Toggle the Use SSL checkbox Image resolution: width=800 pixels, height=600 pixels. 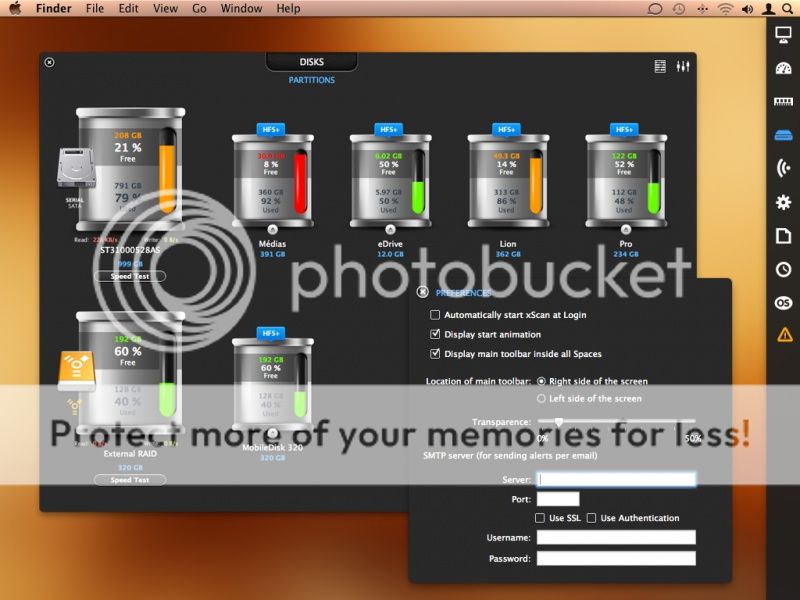(541, 518)
